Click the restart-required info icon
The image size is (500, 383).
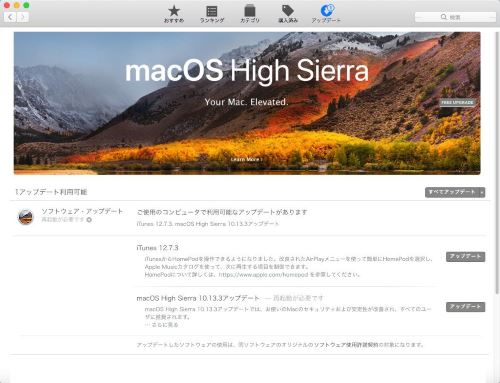[x=89, y=220]
